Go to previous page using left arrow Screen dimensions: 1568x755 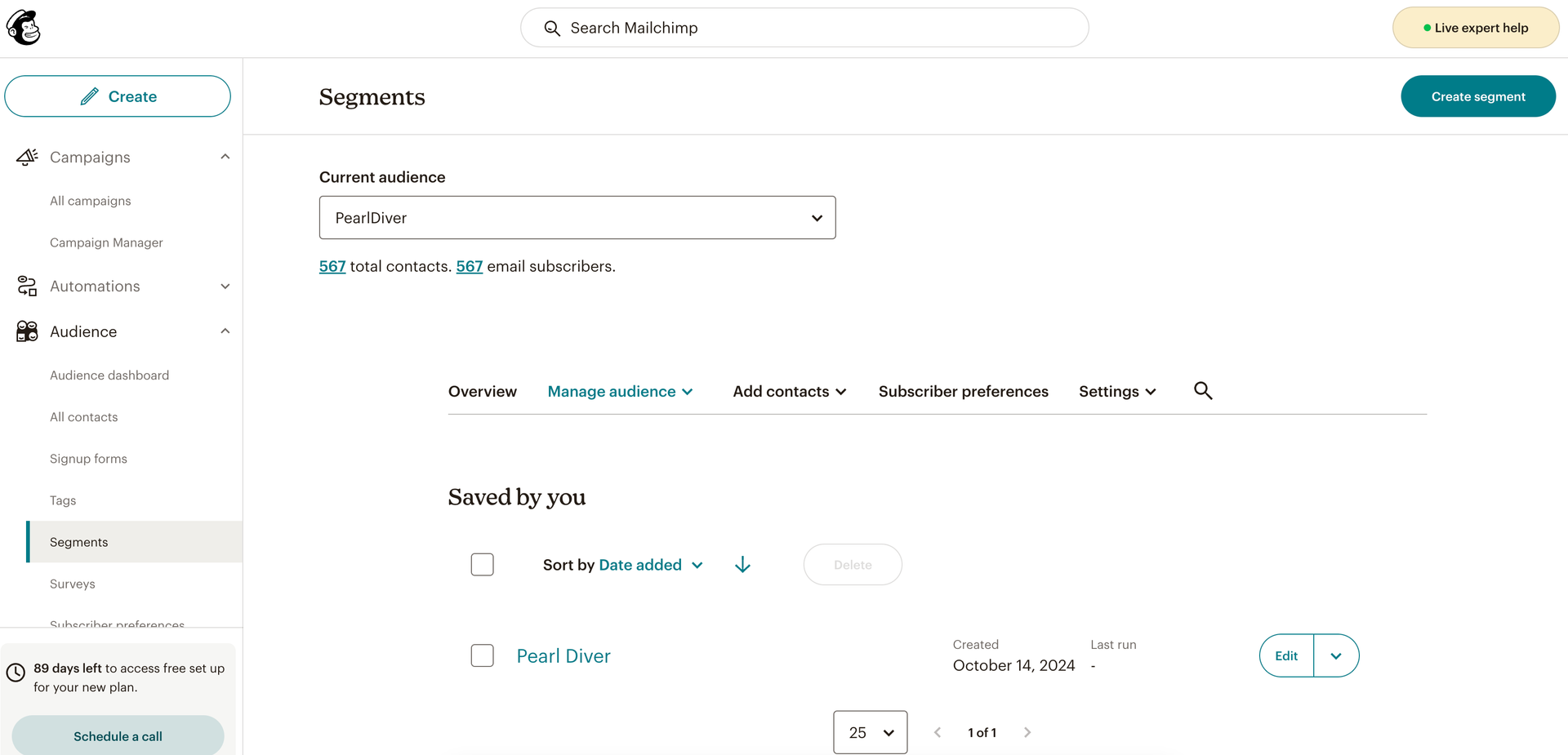coord(938,733)
